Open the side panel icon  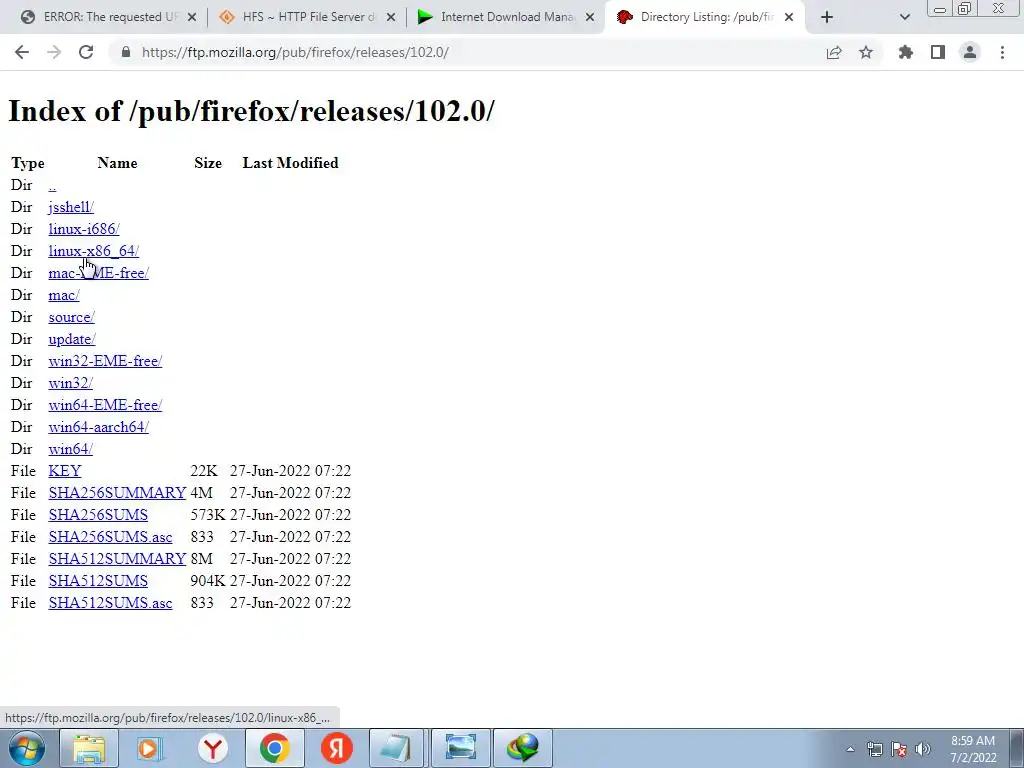pyautogui.click(x=938, y=52)
